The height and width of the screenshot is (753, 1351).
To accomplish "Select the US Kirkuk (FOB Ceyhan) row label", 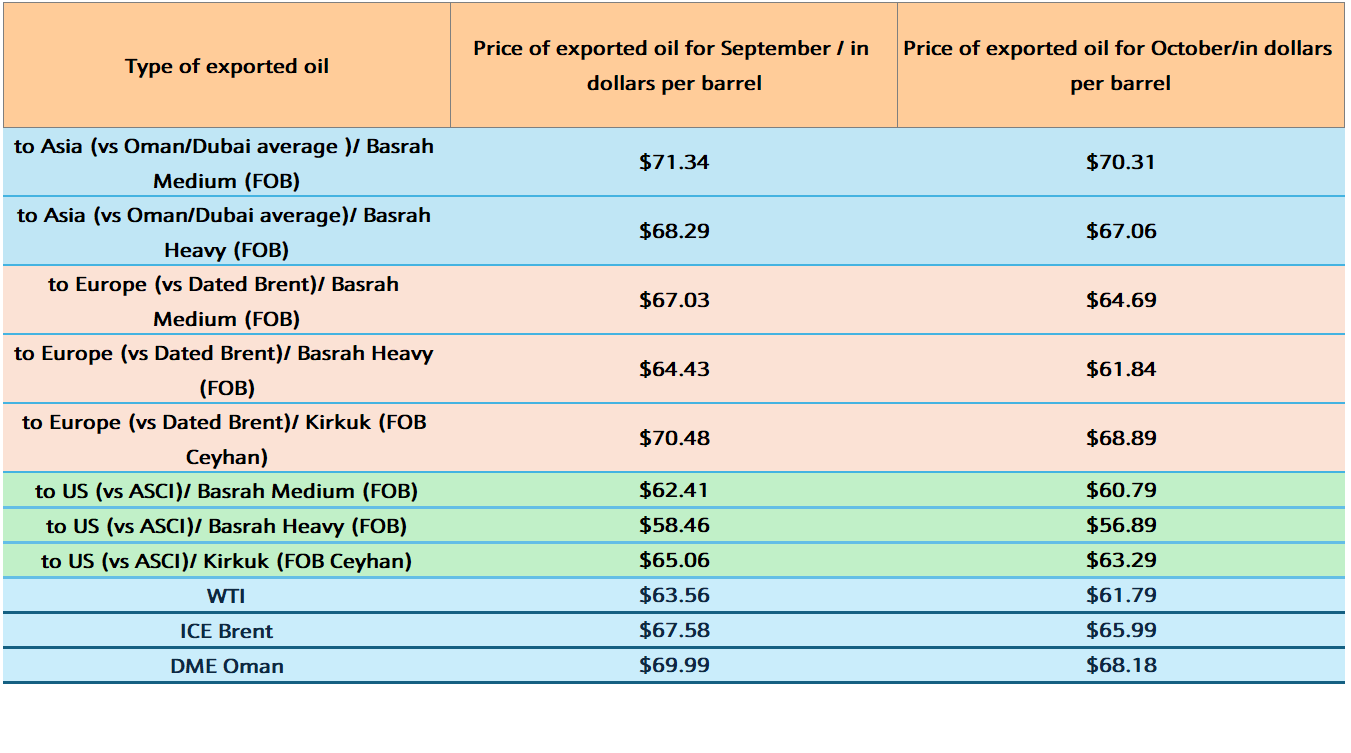I will coord(226,561).
